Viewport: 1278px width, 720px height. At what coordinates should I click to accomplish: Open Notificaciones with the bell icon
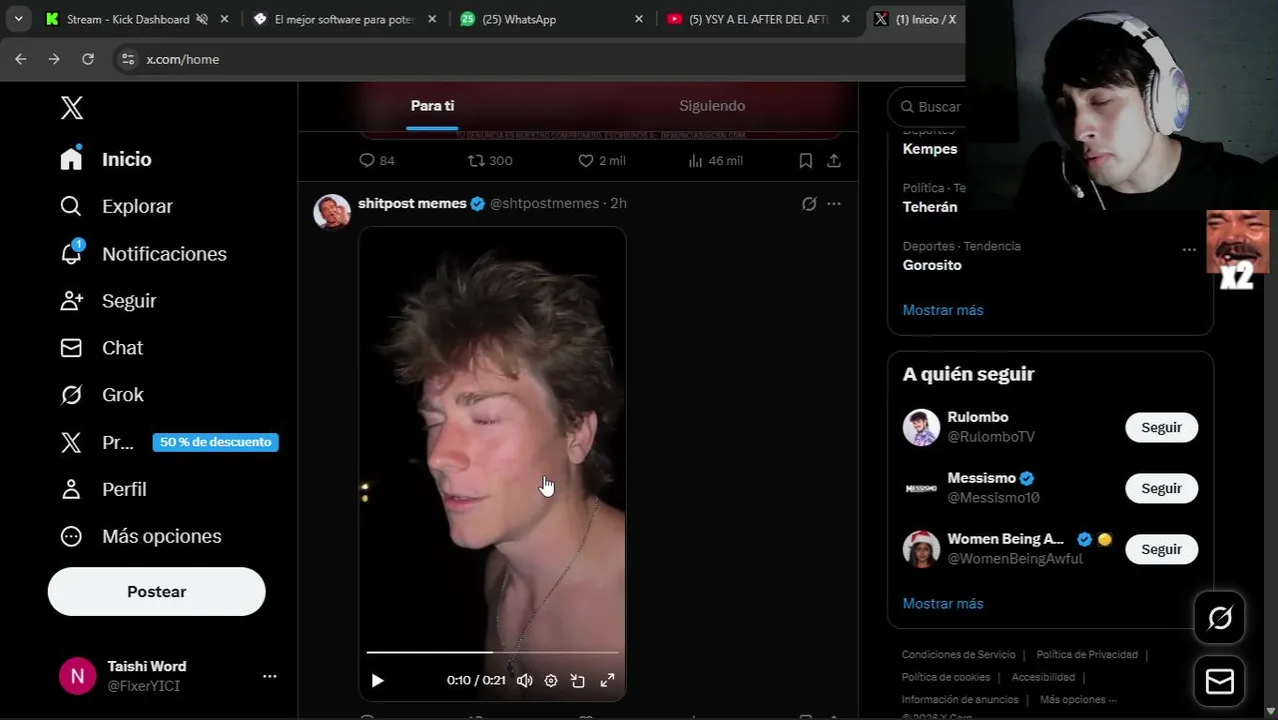tap(143, 254)
